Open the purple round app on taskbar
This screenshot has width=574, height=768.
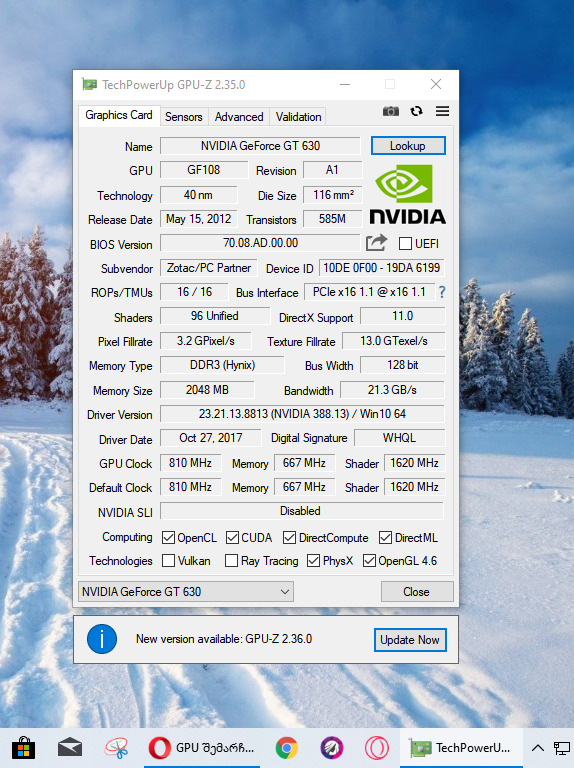tap(332, 748)
